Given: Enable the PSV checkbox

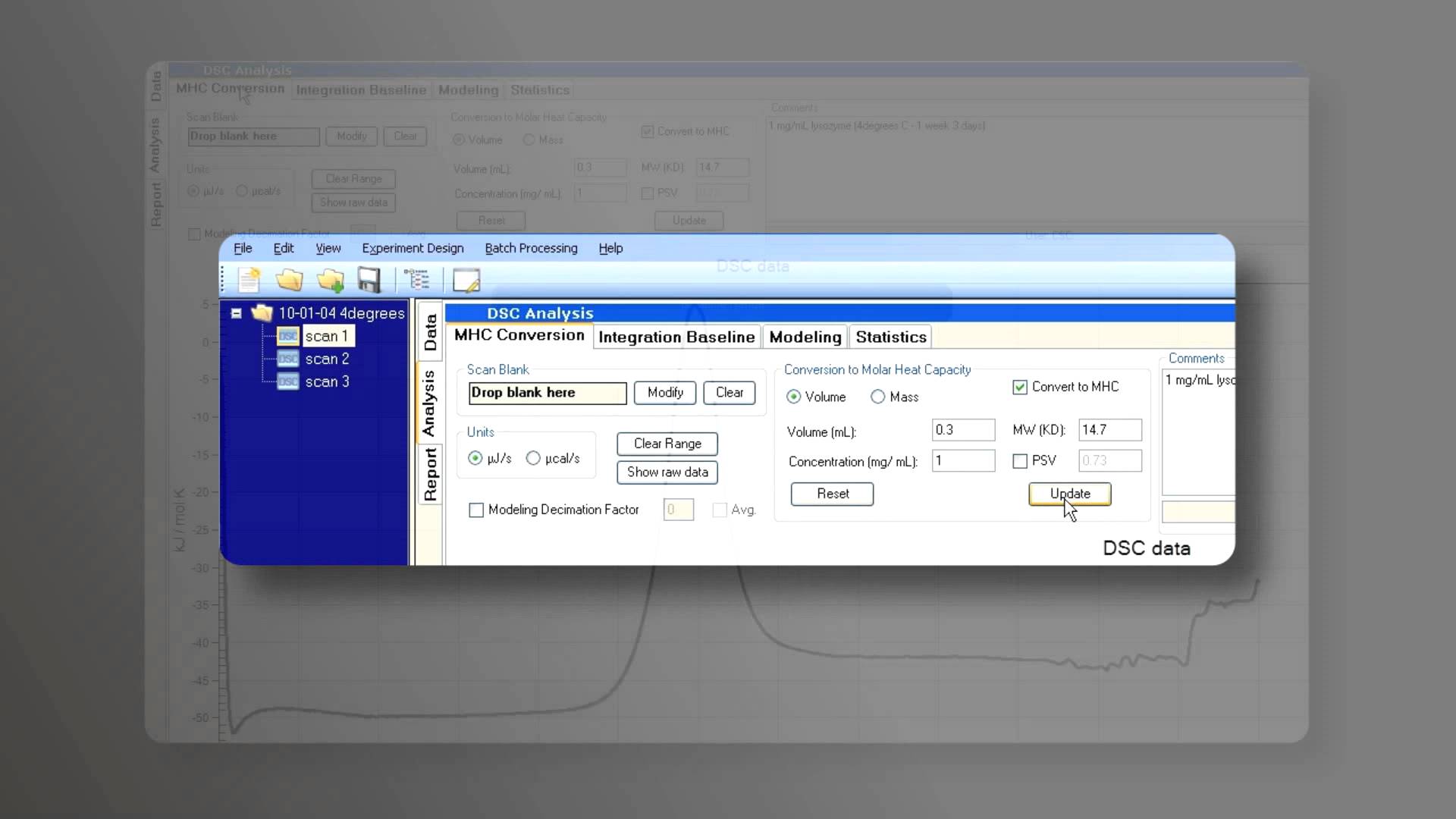Looking at the screenshot, I should (x=1020, y=461).
